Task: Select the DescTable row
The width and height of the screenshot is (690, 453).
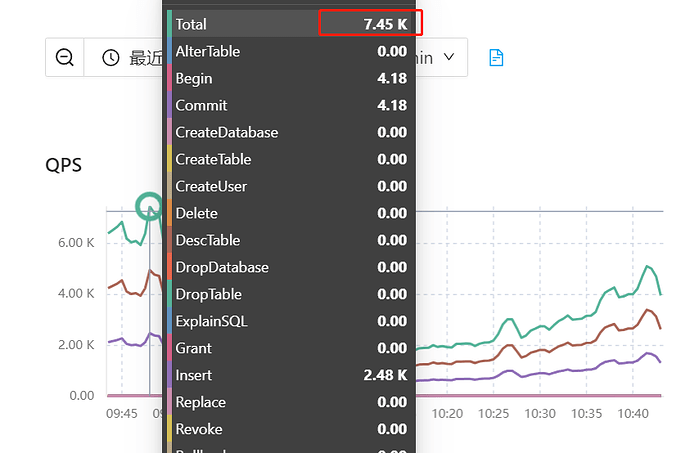Action: pyautogui.click(x=291, y=240)
